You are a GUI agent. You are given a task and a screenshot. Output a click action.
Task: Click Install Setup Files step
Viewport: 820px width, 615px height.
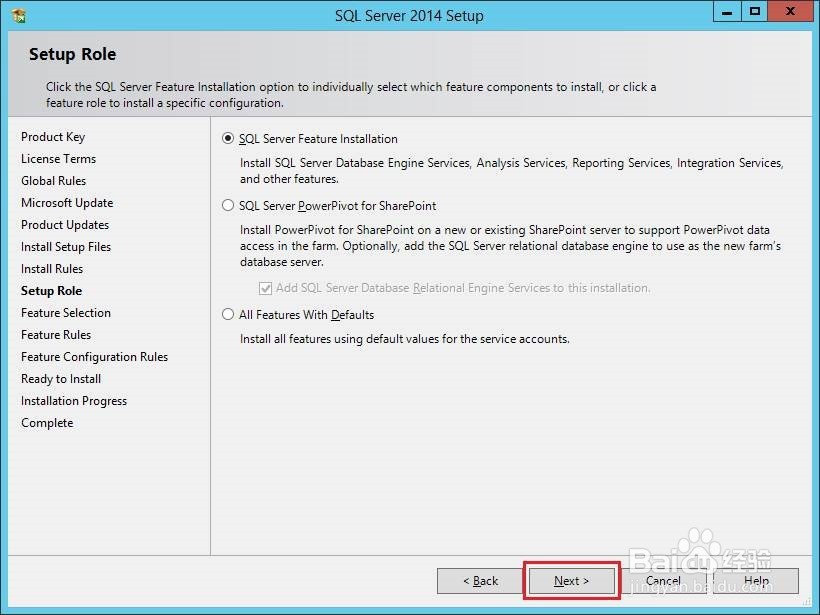pyautogui.click(x=66, y=247)
